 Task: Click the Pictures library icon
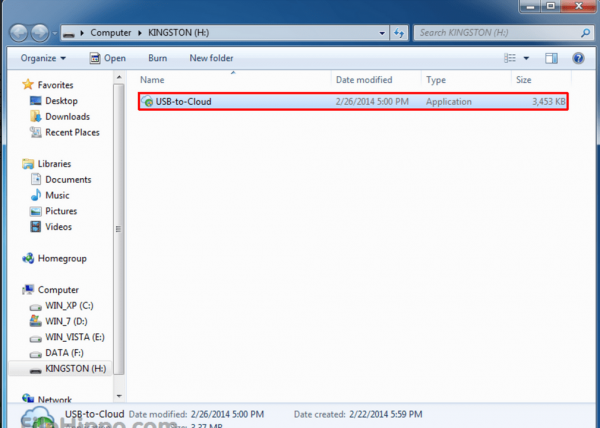click(36, 211)
